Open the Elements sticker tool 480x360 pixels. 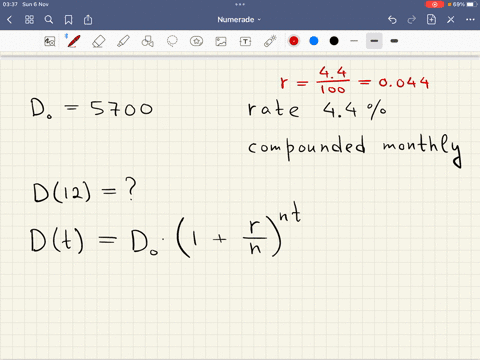click(x=196, y=41)
